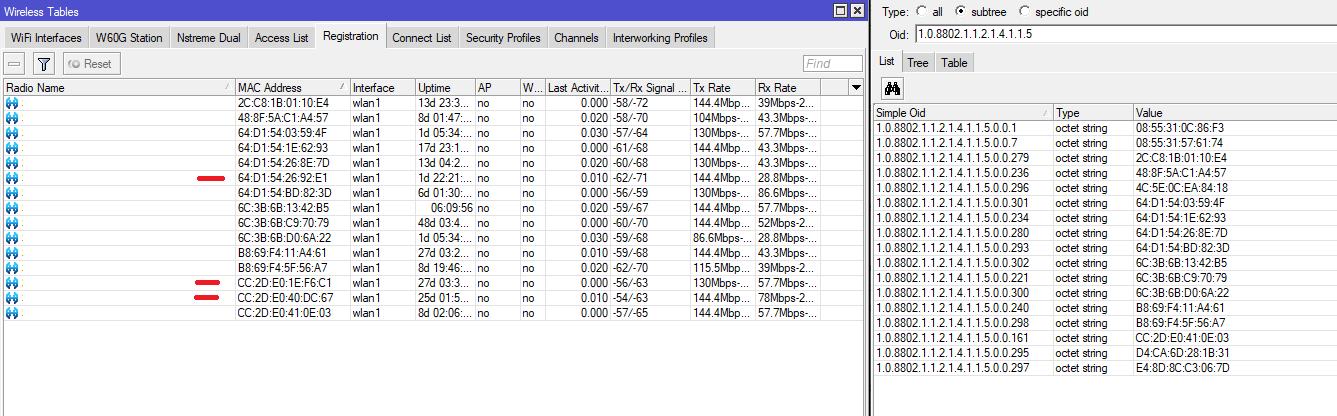The height and width of the screenshot is (416, 1337).
Task: Click Tx rate 86.6Mbps cell
Action: (x=723, y=238)
